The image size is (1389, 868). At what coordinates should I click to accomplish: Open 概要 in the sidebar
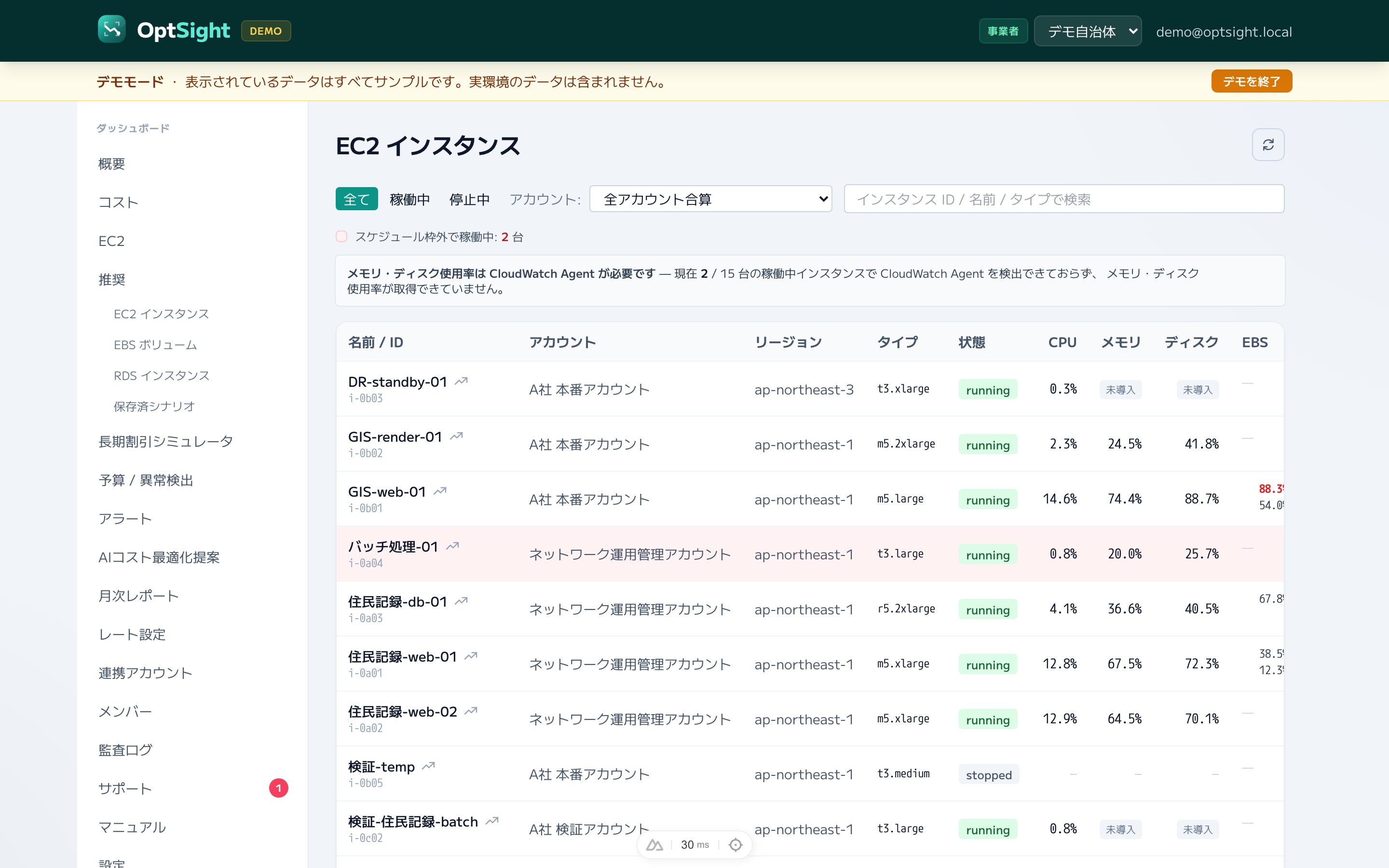pos(111,164)
